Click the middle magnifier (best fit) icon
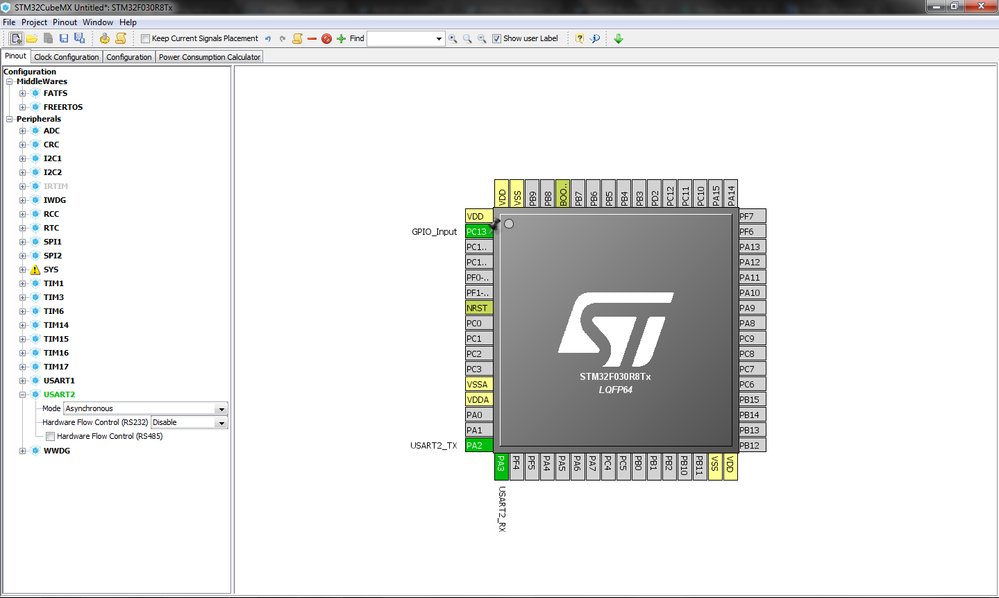Viewport: 999px width, 598px height. pos(467,39)
